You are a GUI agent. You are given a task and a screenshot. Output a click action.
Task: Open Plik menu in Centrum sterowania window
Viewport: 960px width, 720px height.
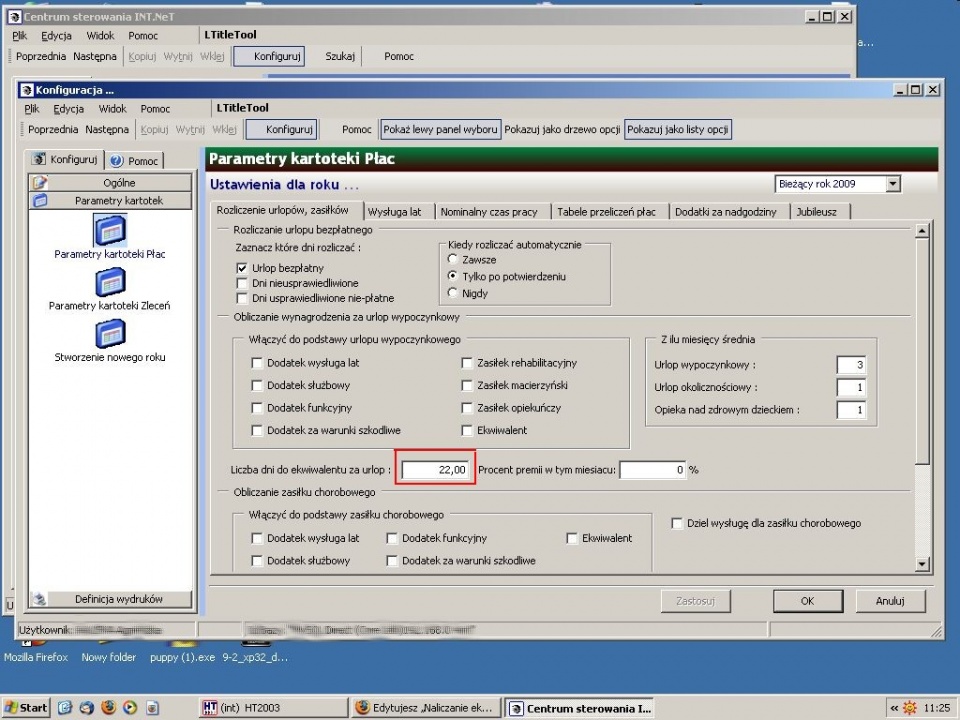20,36
